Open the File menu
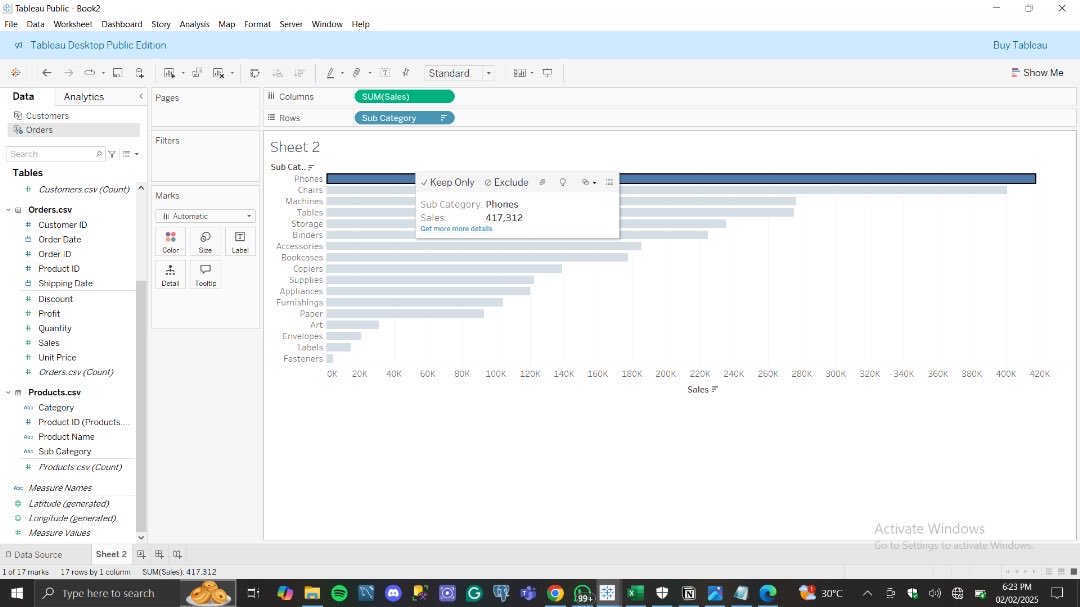 click(11, 24)
